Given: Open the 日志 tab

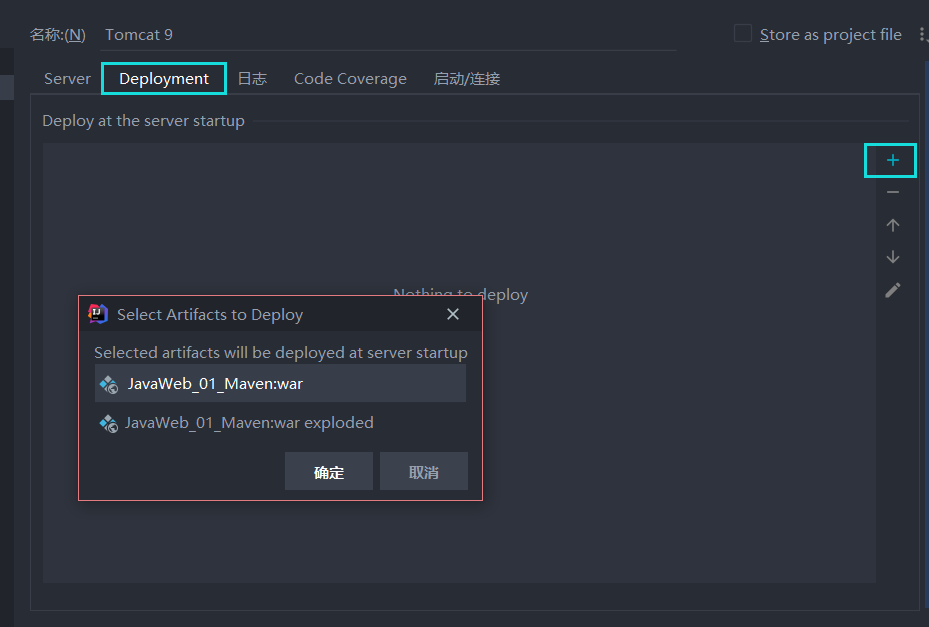Looking at the screenshot, I should coord(252,79).
